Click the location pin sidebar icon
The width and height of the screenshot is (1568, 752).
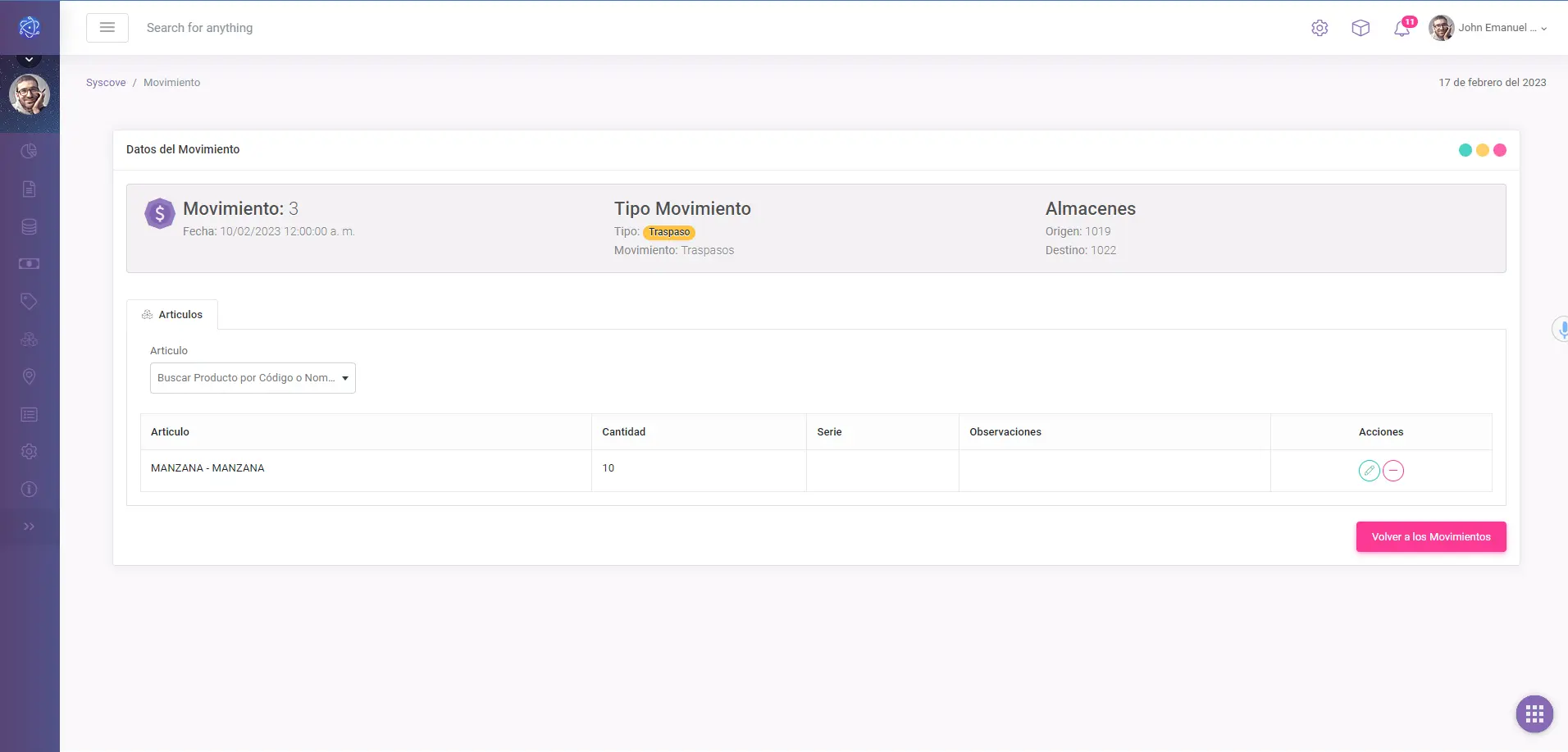[x=29, y=376]
